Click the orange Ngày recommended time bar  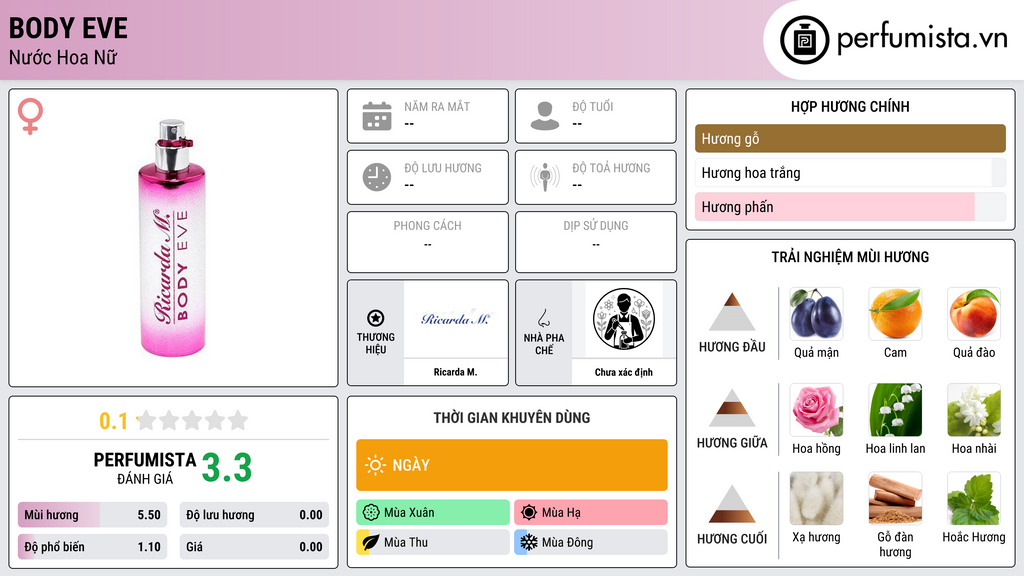[x=512, y=465]
